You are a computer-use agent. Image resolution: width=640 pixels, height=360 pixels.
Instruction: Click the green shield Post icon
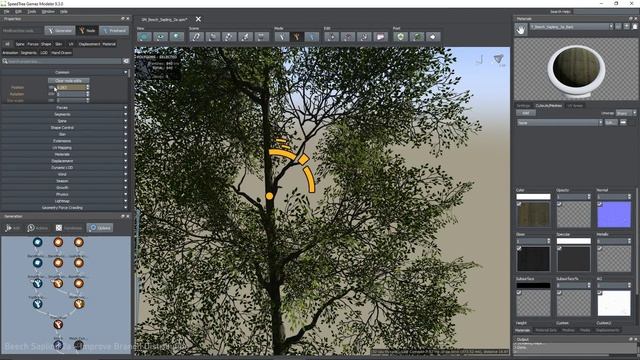400,37
